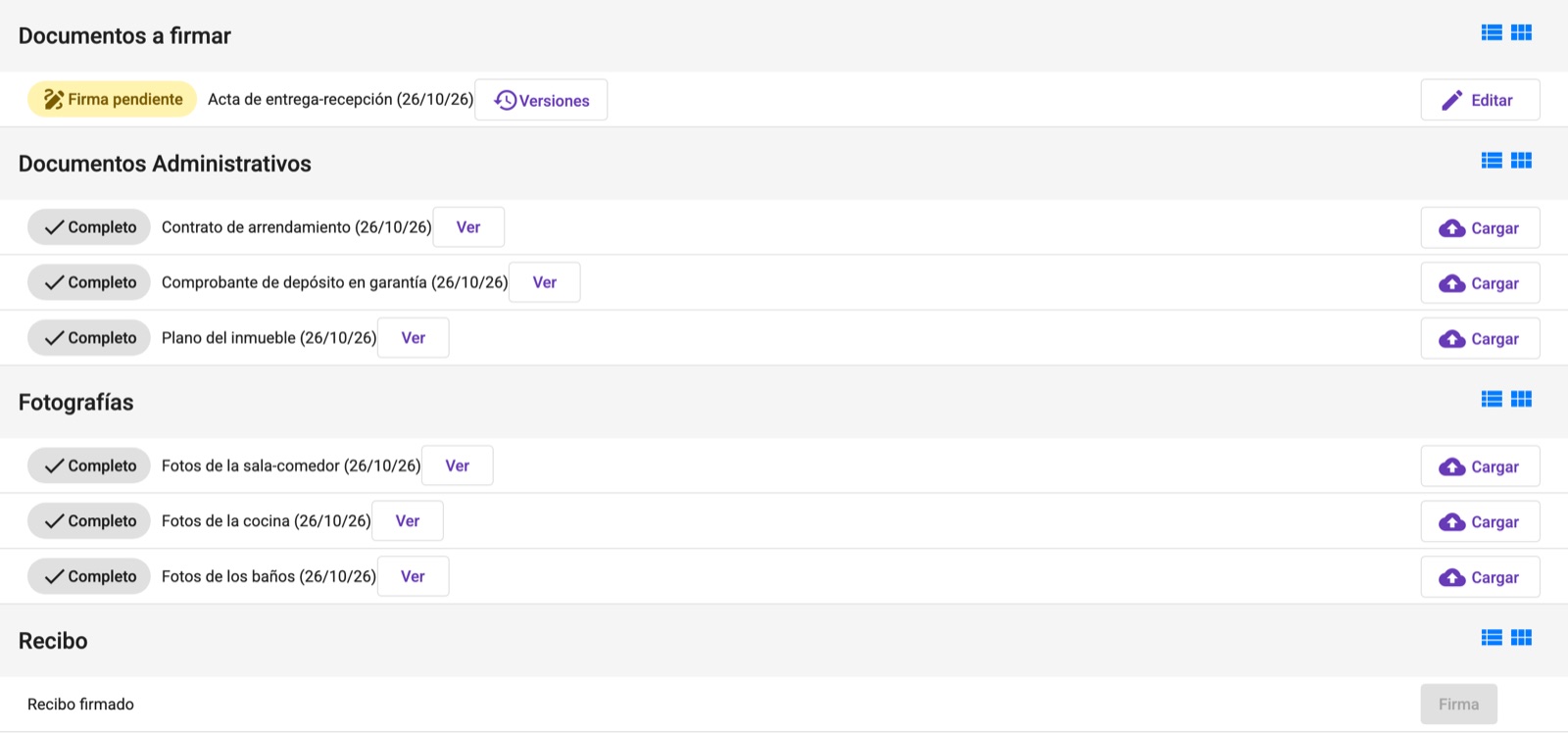The width and height of the screenshot is (1568, 733).
Task: Open Versiones for Acta de entrega-recepción
Action: click(541, 100)
